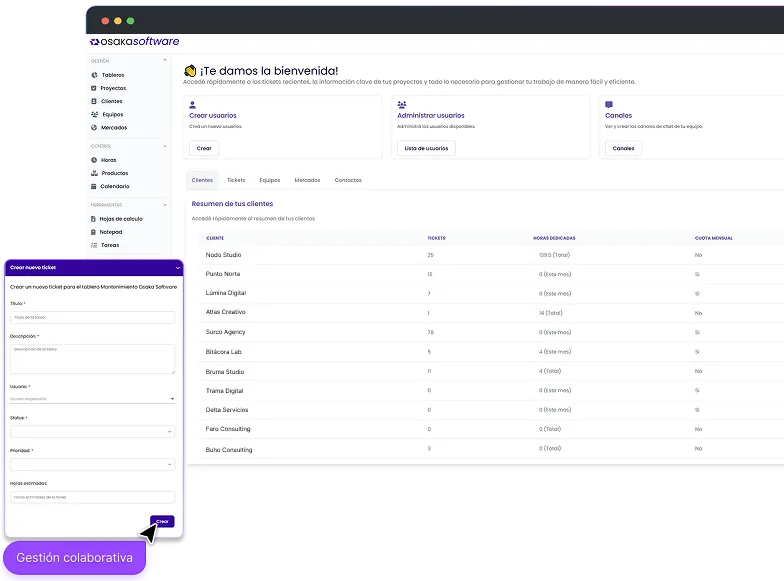Open the Notepad sidebar icon

pos(93,232)
